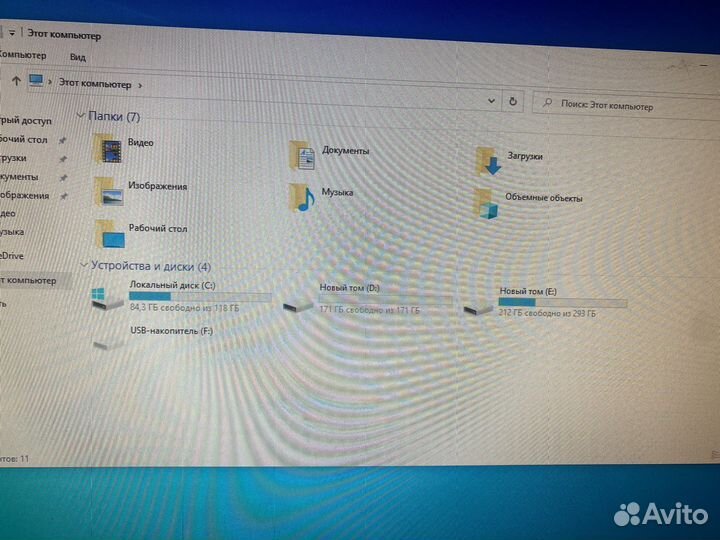This screenshot has width=720, height=540.
Task: Open the Видео folder icon
Action: pos(109,150)
